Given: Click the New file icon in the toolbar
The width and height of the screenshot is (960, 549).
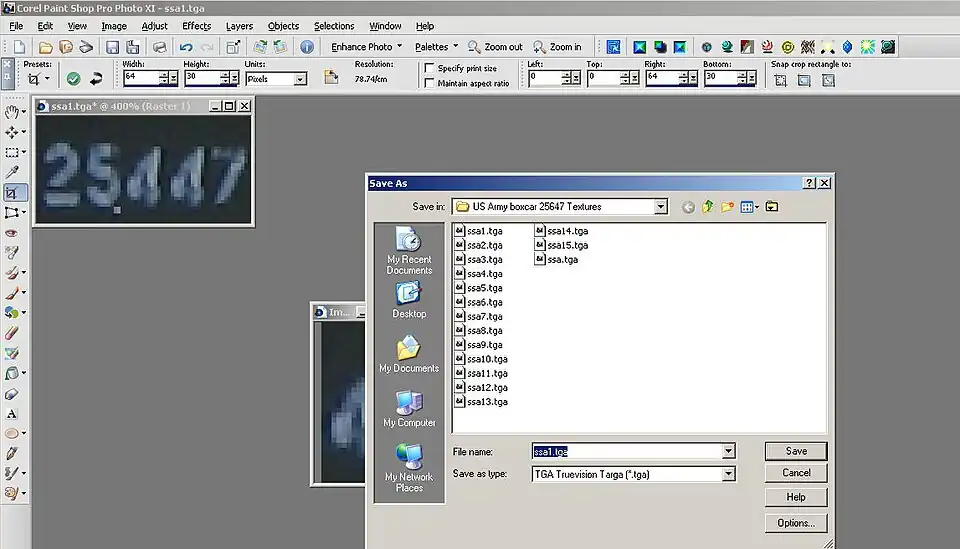Looking at the screenshot, I should click(18, 47).
